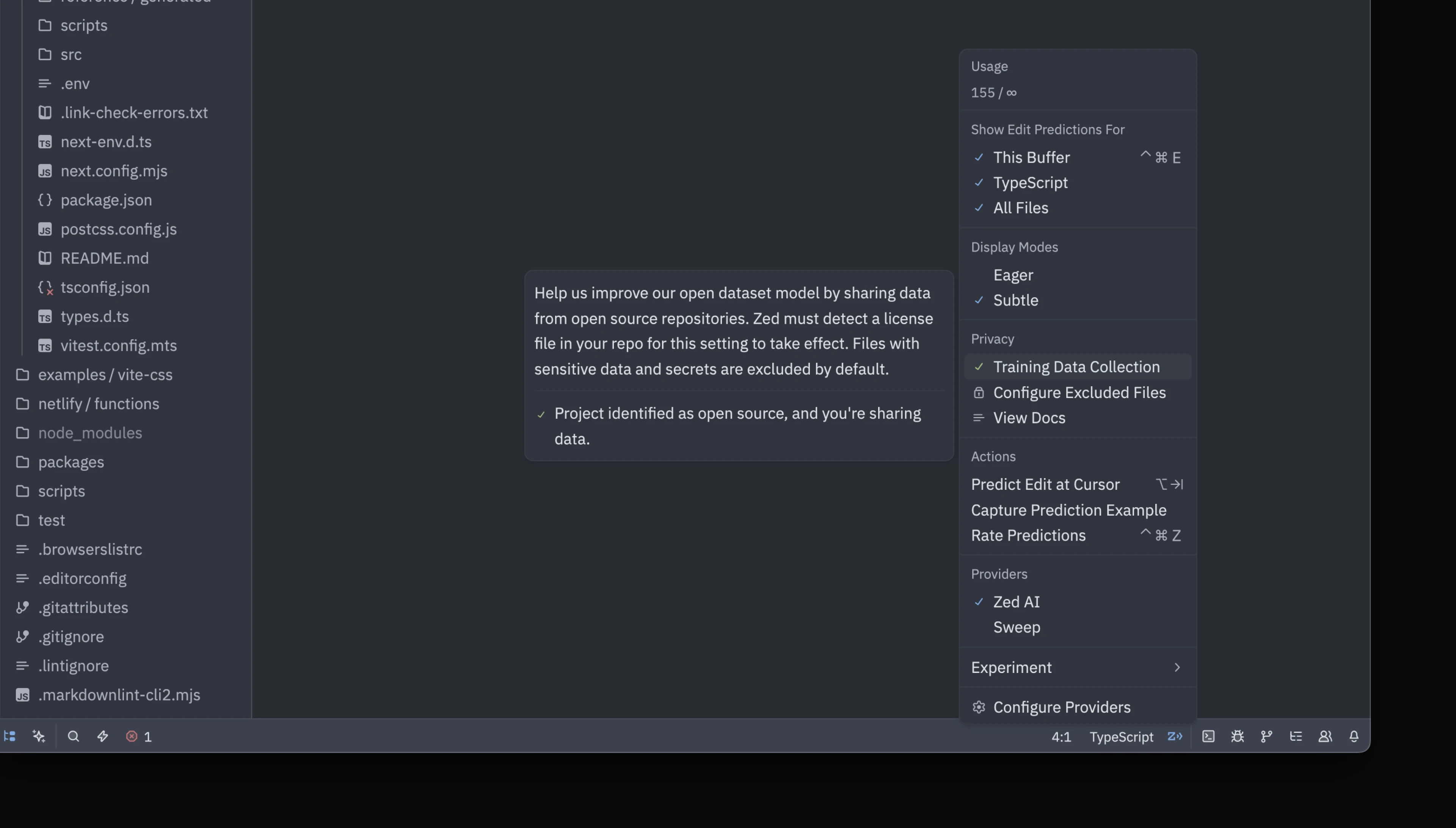Choose Predict Edit at Cursor
This screenshot has height=828, width=1456.
click(1045, 484)
